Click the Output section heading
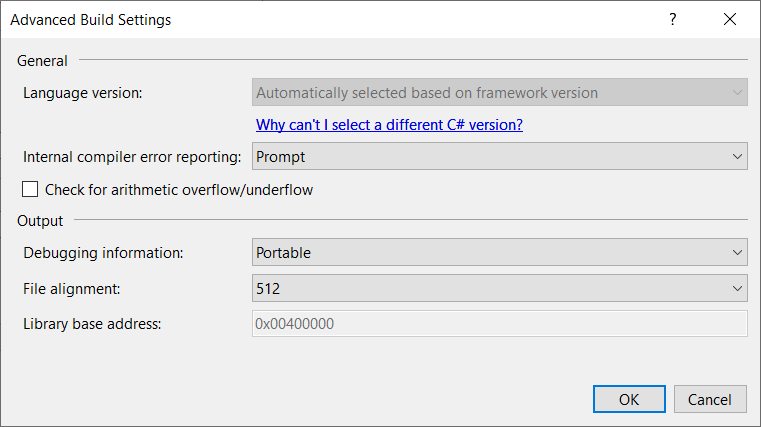Viewport: 761px width, 427px height. pos(40,220)
